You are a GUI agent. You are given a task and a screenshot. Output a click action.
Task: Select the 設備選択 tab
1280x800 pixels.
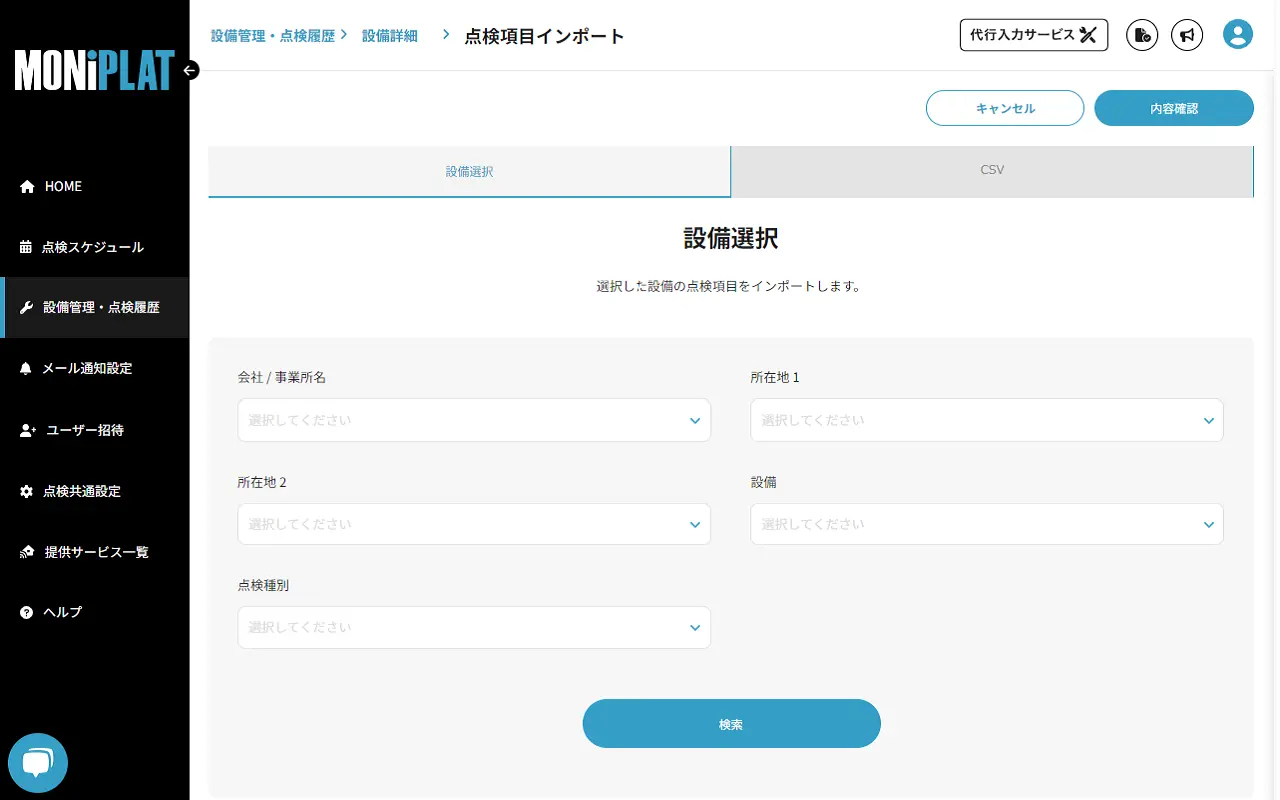point(468,171)
